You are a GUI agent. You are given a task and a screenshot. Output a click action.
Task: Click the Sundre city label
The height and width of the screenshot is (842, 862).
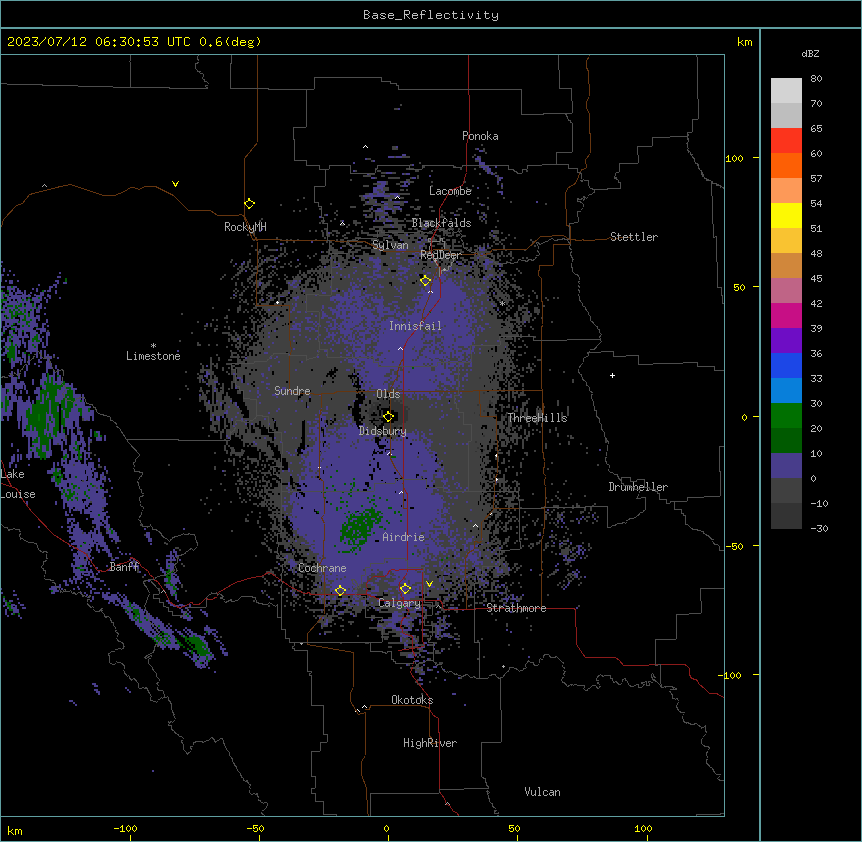coord(292,391)
